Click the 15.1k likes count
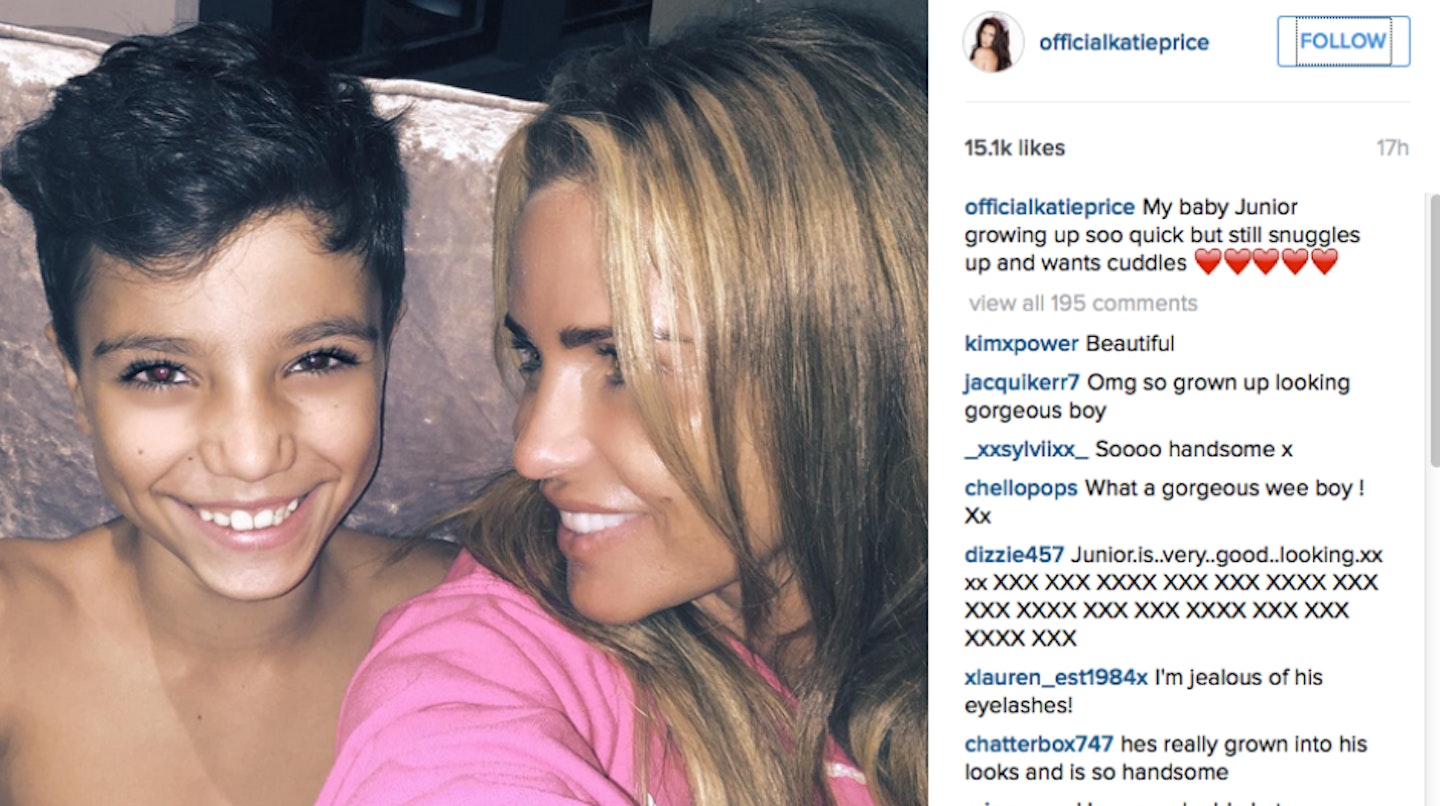Image resolution: width=1440 pixels, height=806 pixels. (1014, 148)
